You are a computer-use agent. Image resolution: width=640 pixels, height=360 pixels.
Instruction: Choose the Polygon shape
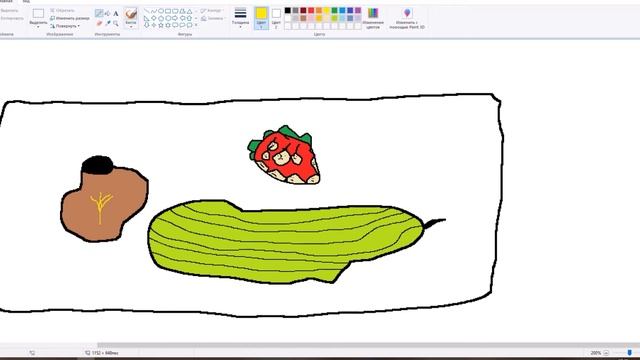(x=182, y=11)
